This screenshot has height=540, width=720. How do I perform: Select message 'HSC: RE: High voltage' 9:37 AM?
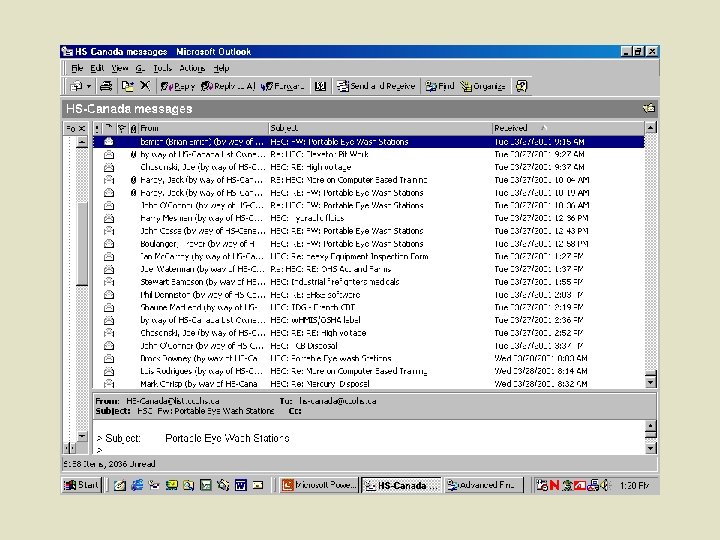[368, 167]
